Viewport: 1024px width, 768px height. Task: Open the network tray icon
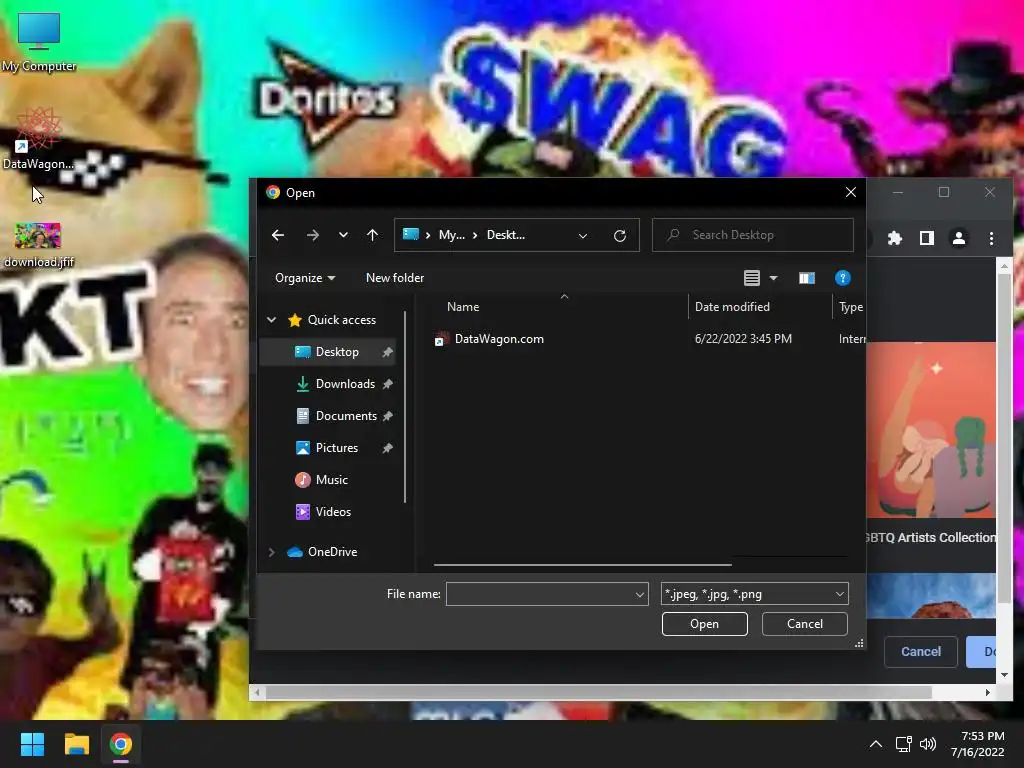pos(903,744)
